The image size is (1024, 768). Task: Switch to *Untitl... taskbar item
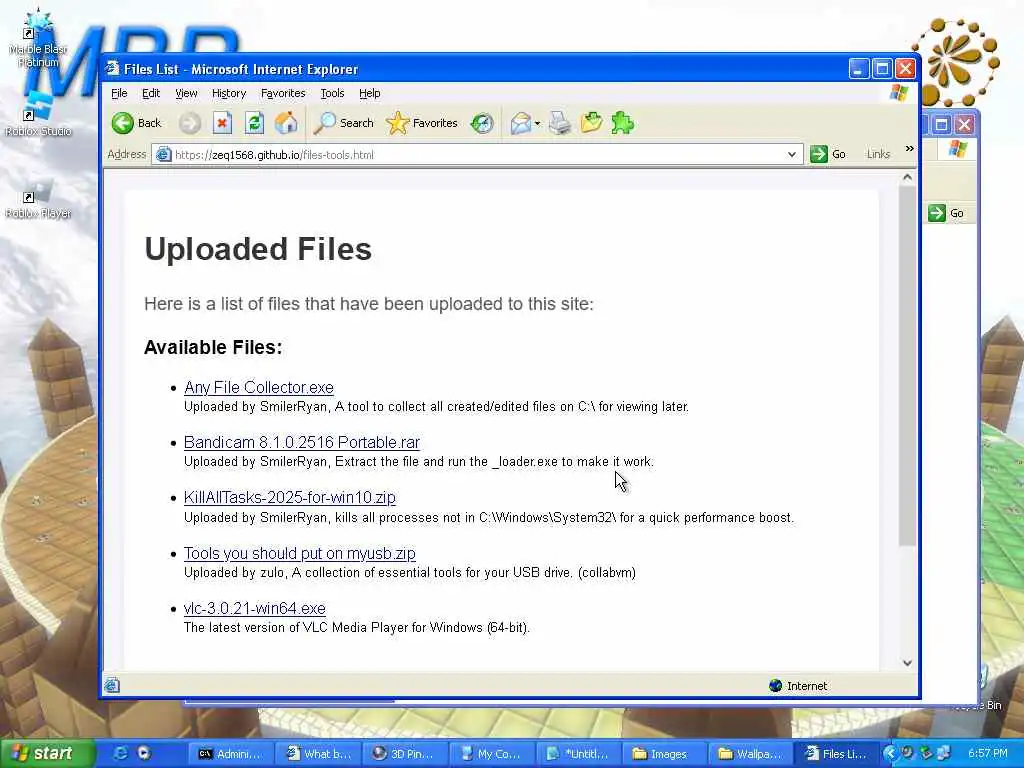click(577, 754)
